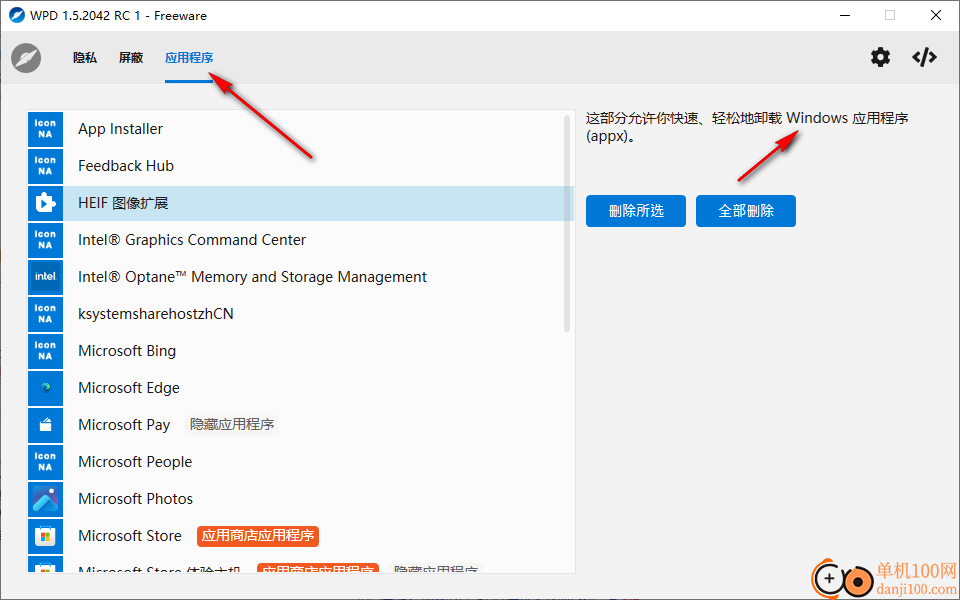Click the 全部删除 button
The height and width of the screenshot is (600, 960).
tap(746, 211)
